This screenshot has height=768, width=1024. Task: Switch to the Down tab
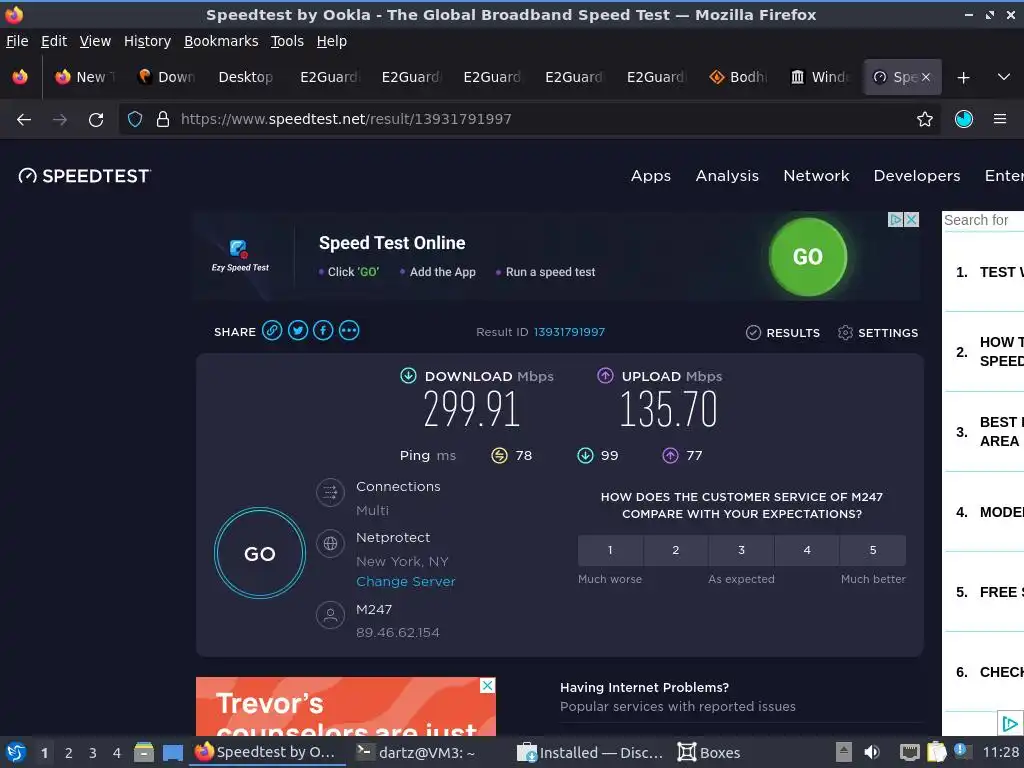coord(167,77)
